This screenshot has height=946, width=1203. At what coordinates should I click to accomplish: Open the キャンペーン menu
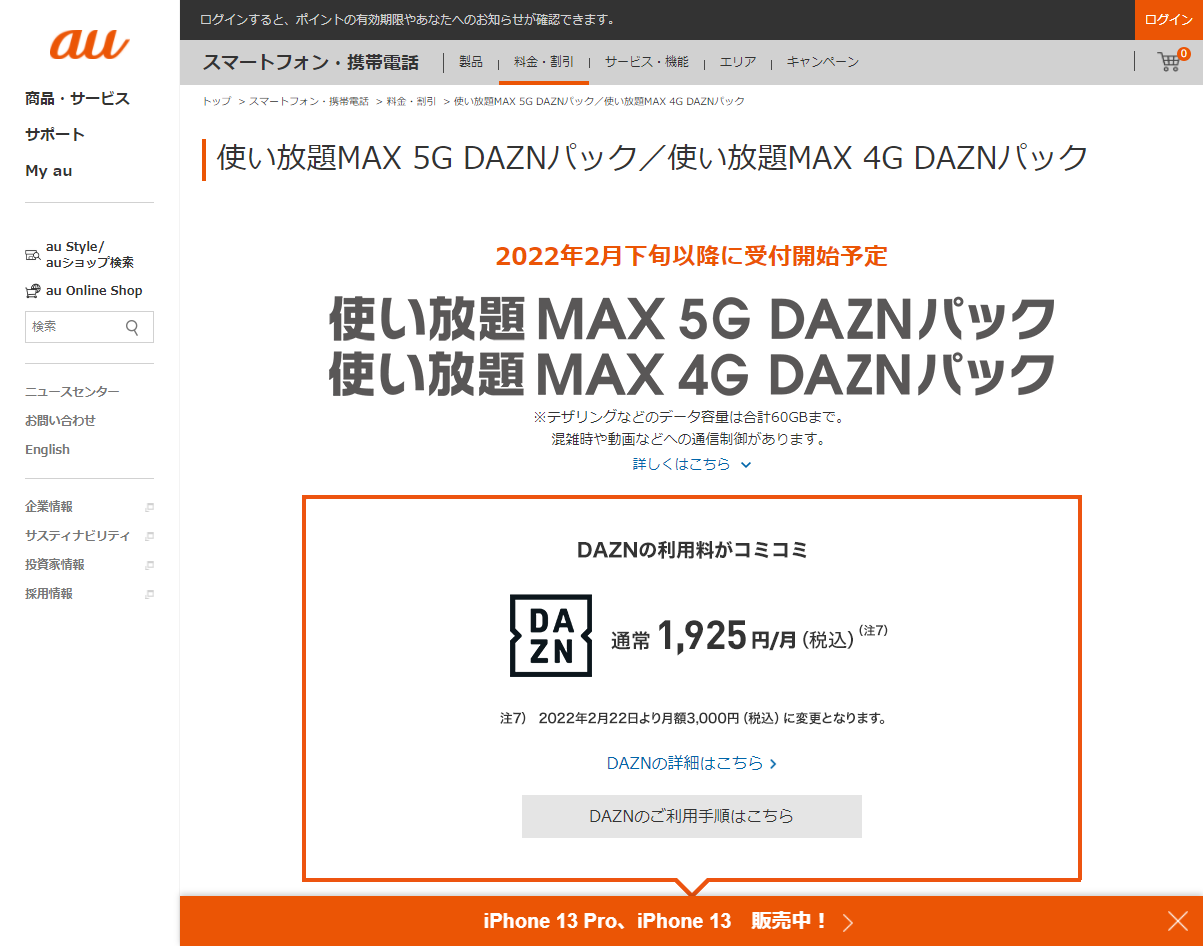(x=822, y=62)
